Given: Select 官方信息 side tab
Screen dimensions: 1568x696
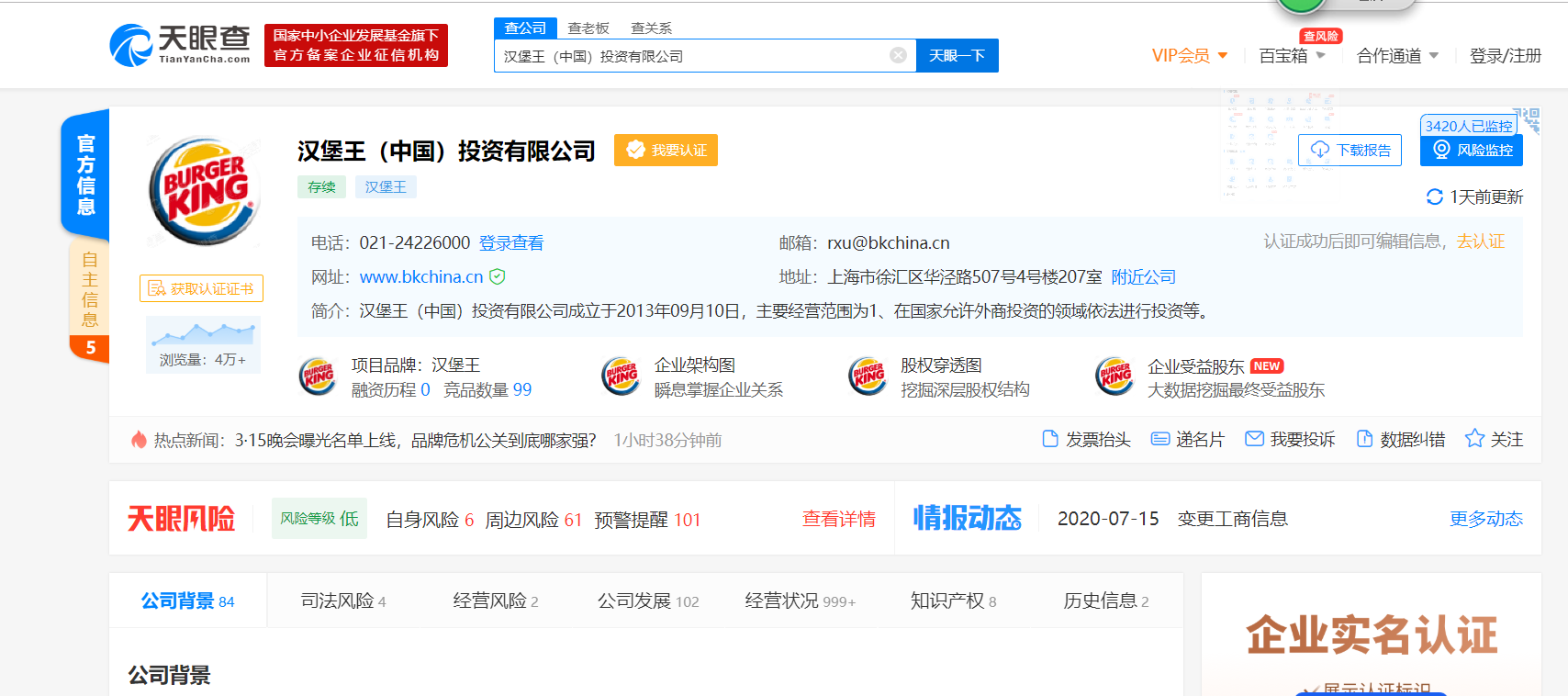Looking at the screenshot, I should point(85,174).
